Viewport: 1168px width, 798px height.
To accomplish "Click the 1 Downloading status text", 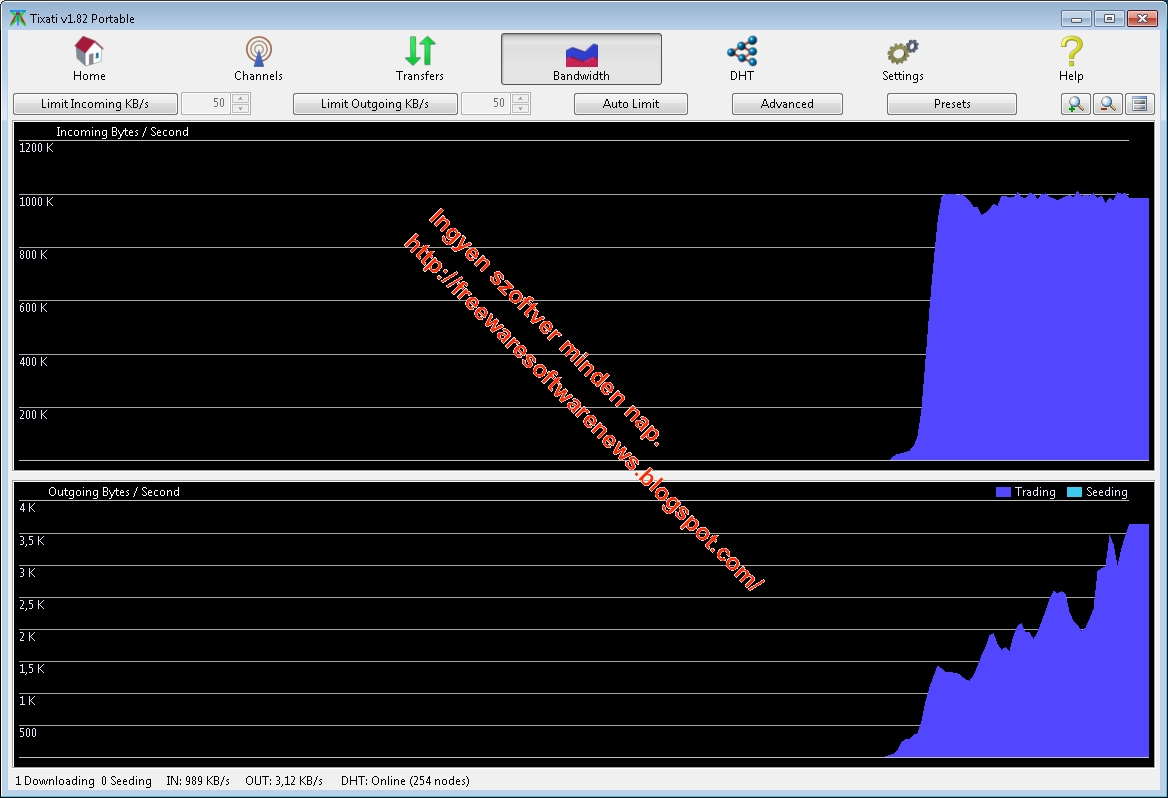I will pyautogui.click(x=55, y=781).
